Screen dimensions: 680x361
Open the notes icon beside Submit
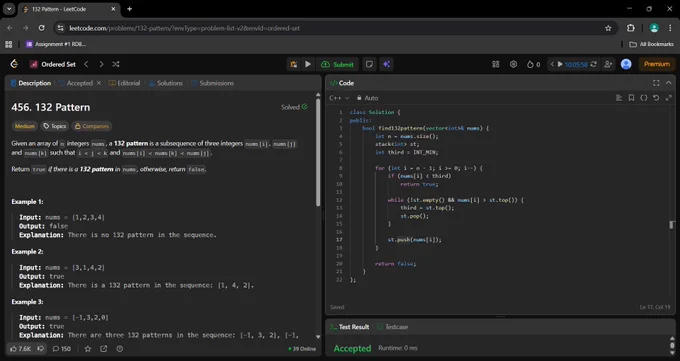point(369,64)
